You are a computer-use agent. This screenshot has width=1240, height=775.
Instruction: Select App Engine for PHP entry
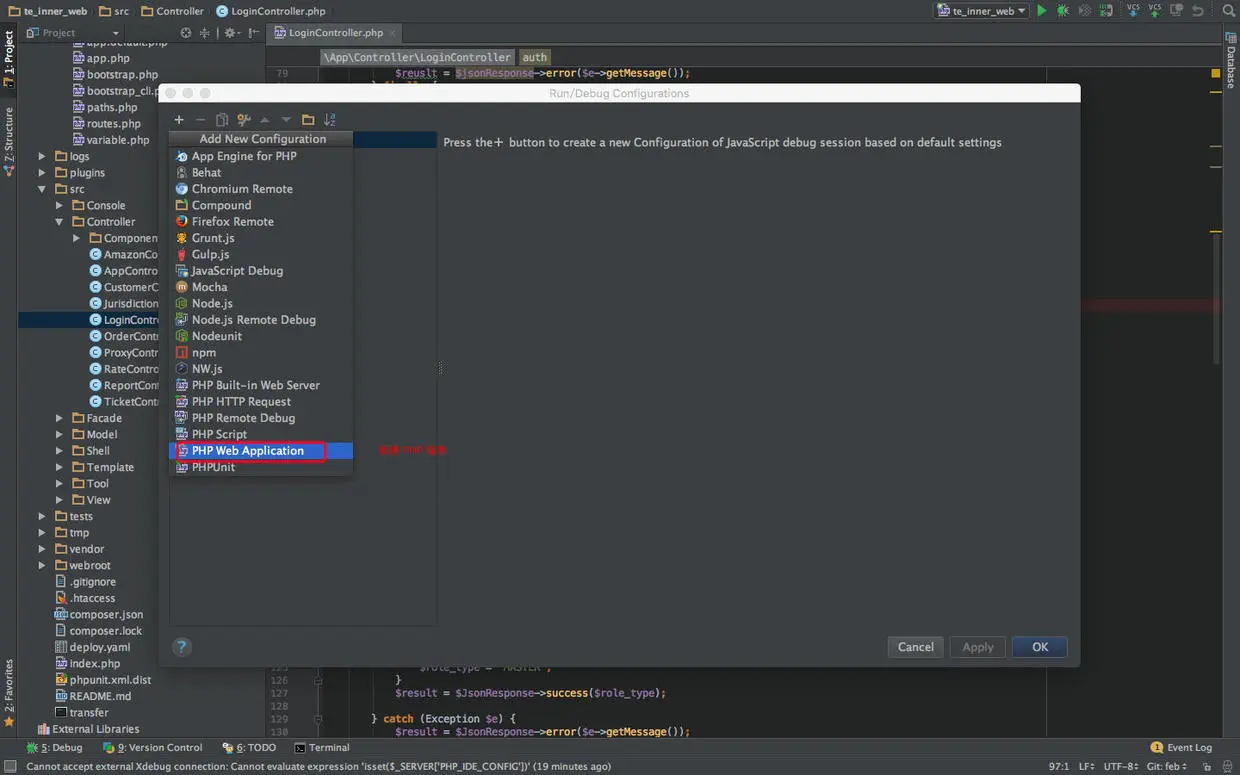[261, 156]
